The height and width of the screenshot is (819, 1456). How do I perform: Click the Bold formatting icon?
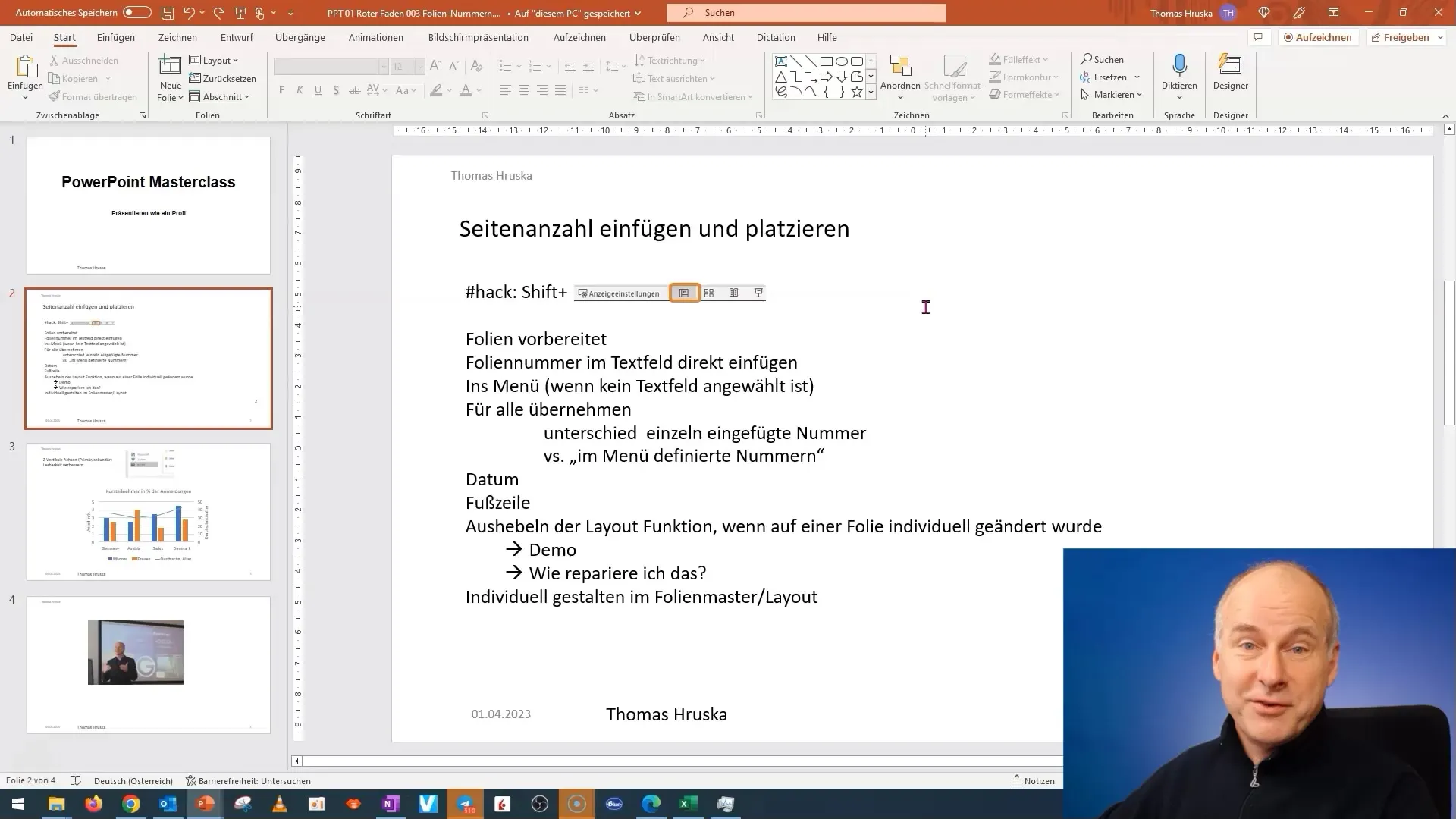[281, 91]
